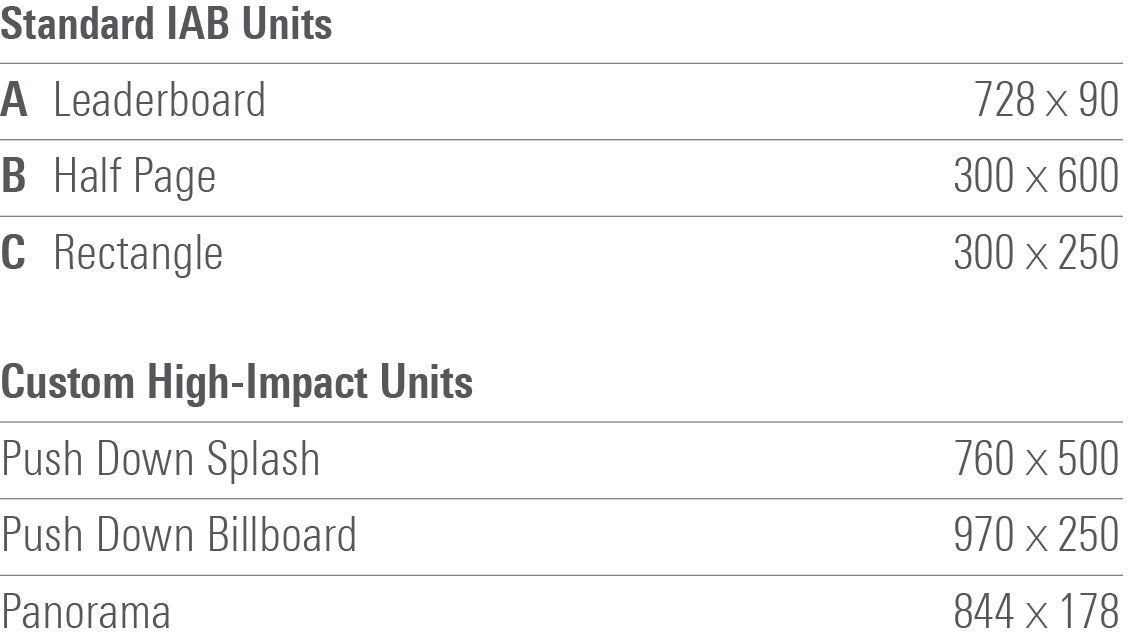
Task: Open the Push Down Billboard label
Action: 178,535
